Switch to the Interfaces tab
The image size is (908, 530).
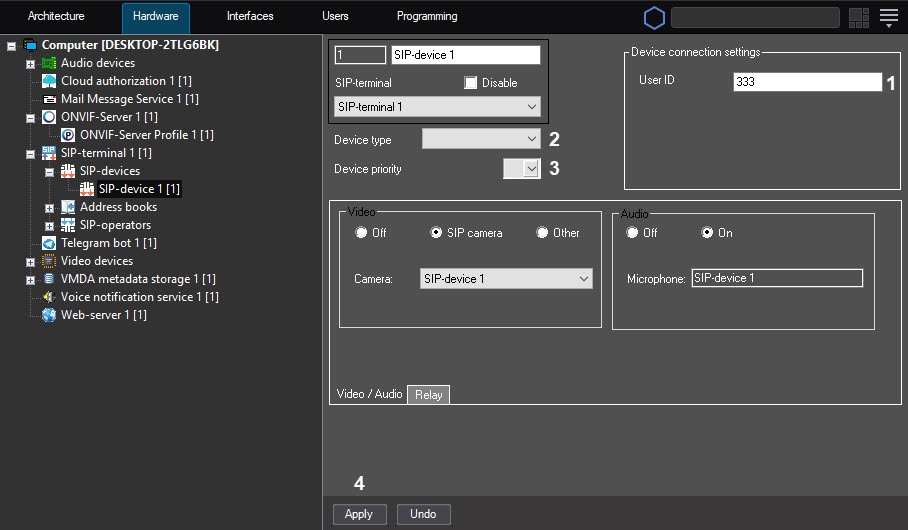point(250,17)
